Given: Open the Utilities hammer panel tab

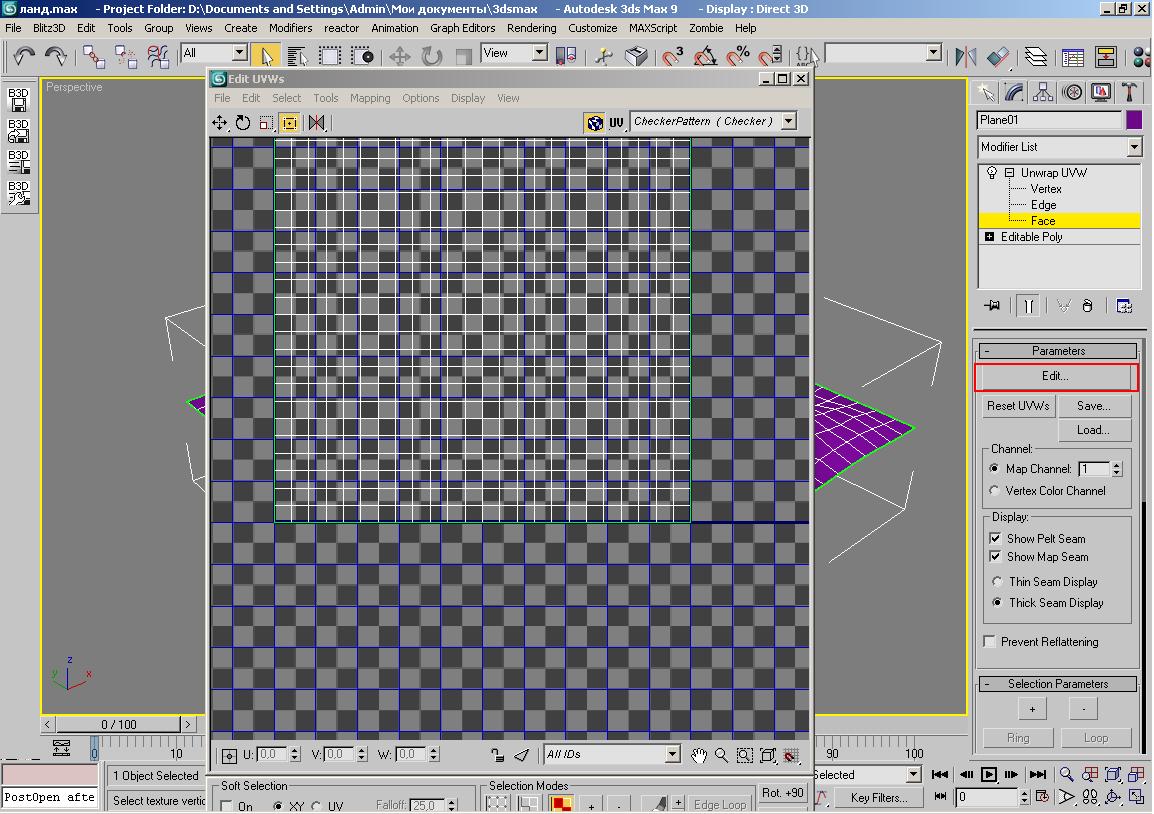Looking at the screenshot, I should point(1129,93).
